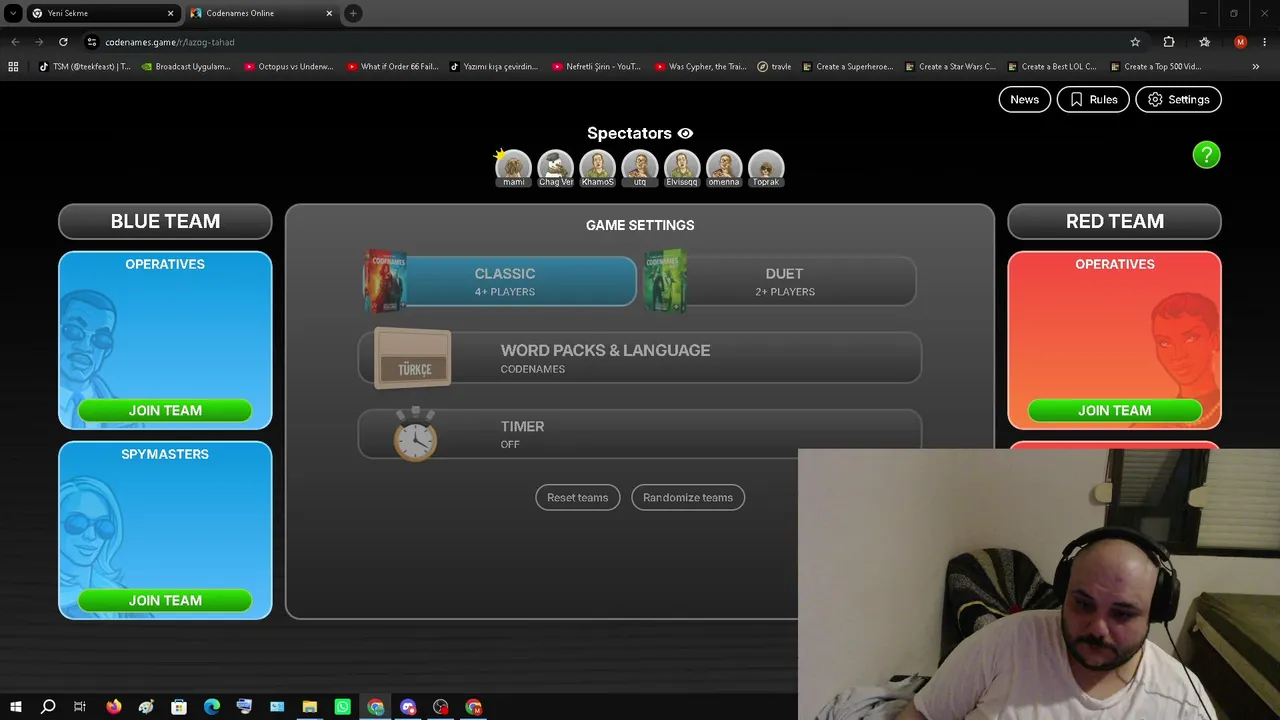Open the tab search dropdown arrow
The width and height of the screenshot is (1280, 720).
pyautogui.click(x=13, y=13)
